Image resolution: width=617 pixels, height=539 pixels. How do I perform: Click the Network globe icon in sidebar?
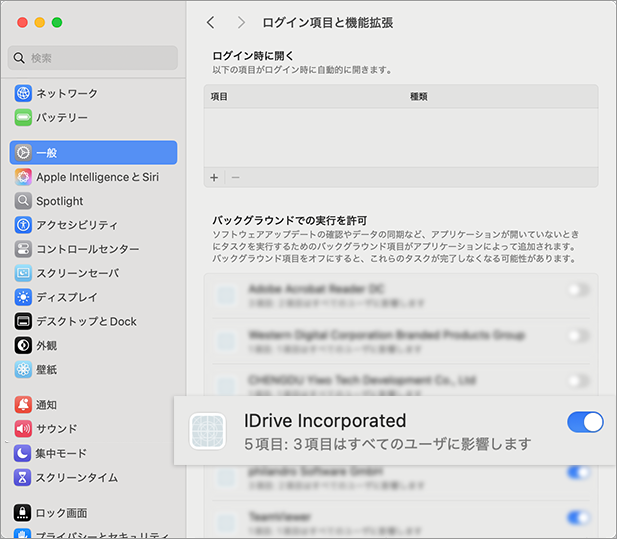(x=23, y=94)
